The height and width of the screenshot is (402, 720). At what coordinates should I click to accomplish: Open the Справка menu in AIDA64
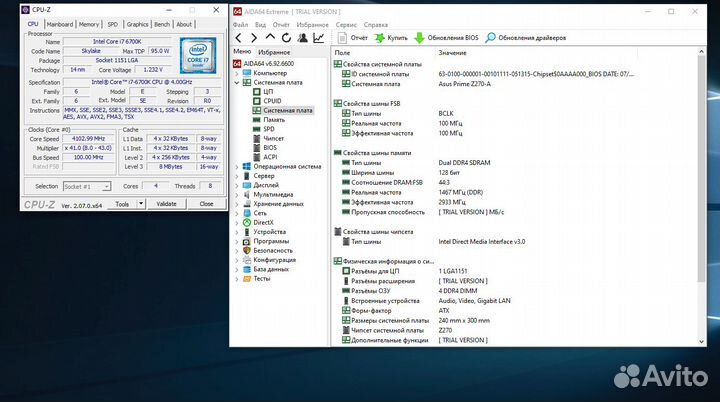[376, 24]
